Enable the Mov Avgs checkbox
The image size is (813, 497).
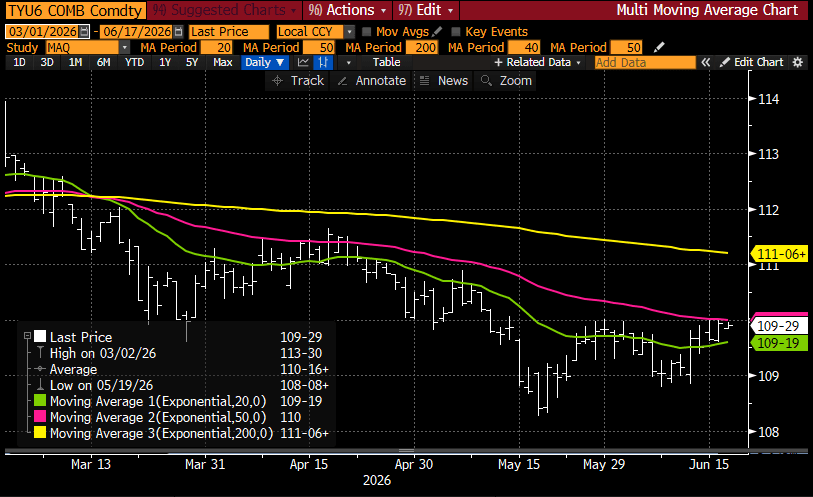[367, 32]
